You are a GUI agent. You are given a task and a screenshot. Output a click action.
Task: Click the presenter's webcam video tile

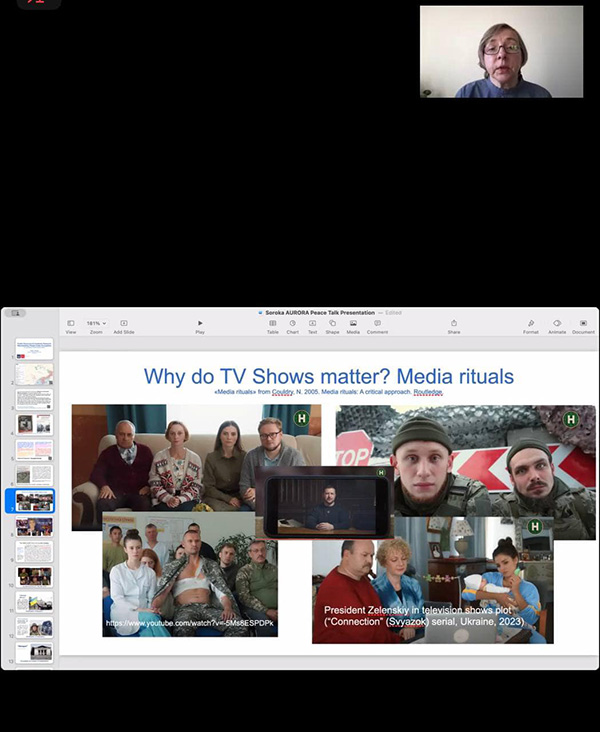501,51
